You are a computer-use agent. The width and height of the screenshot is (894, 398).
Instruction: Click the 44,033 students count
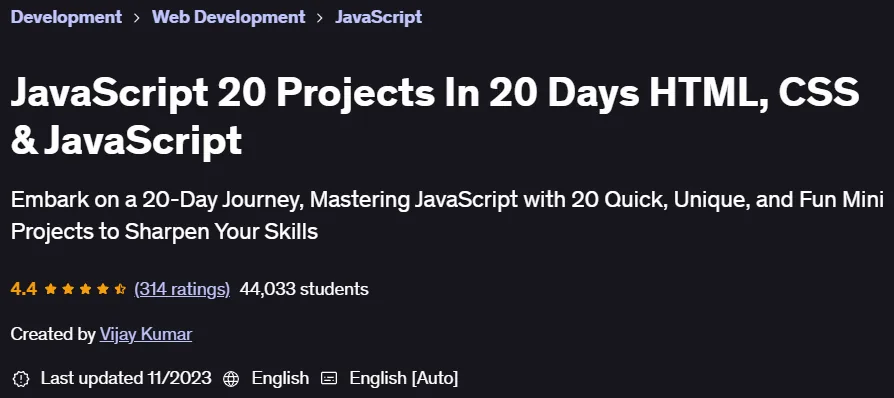coord(304,289)
